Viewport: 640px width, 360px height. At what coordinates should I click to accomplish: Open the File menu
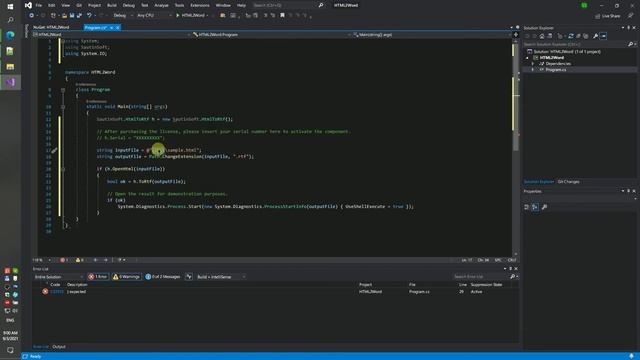(39, 5)
